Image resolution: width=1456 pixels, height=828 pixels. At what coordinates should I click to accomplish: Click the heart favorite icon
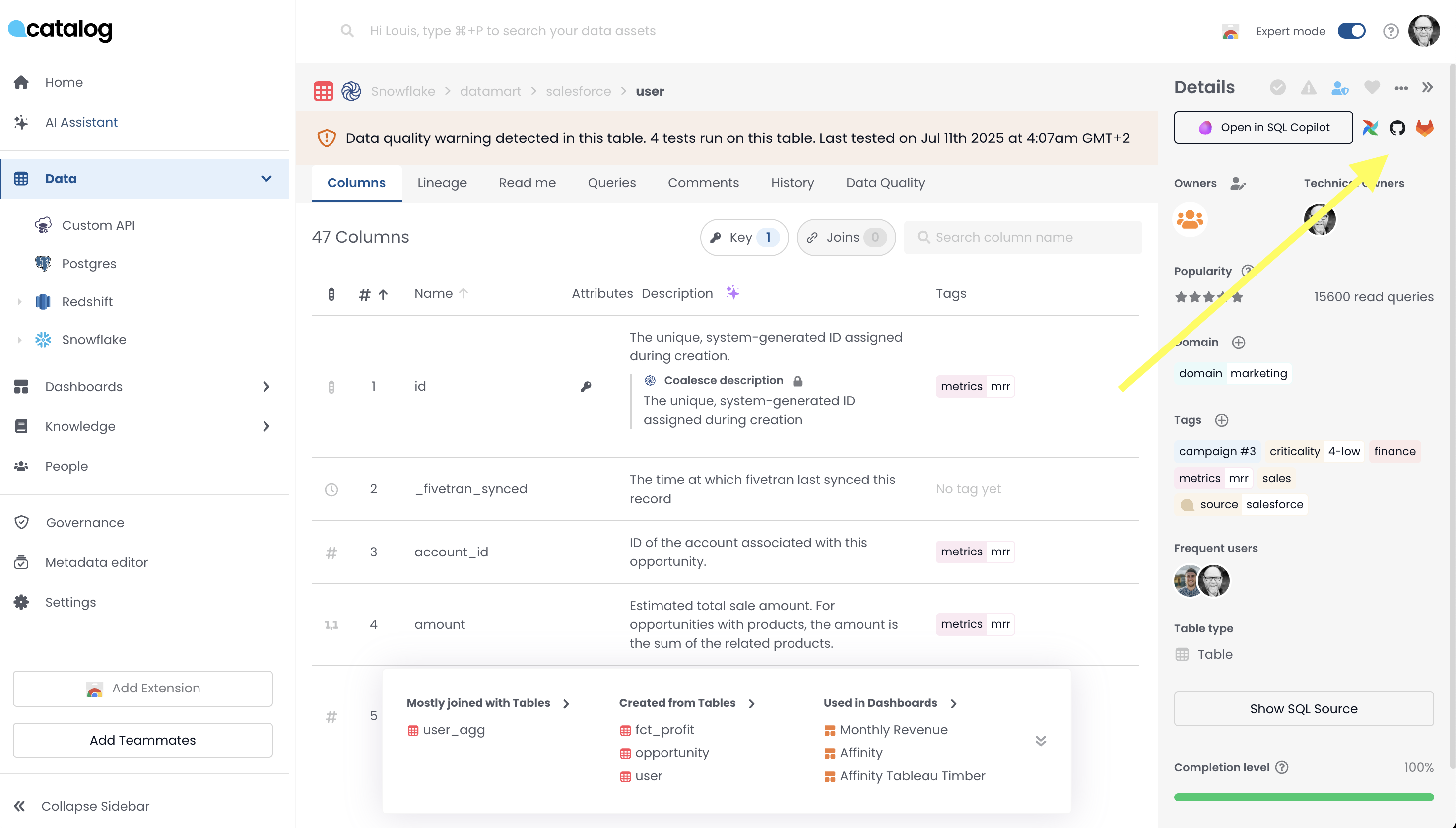(1372, 87)
